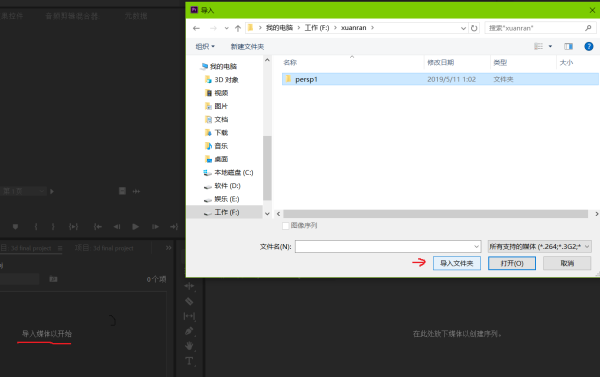Change the view layout icon

coord(538,46)
